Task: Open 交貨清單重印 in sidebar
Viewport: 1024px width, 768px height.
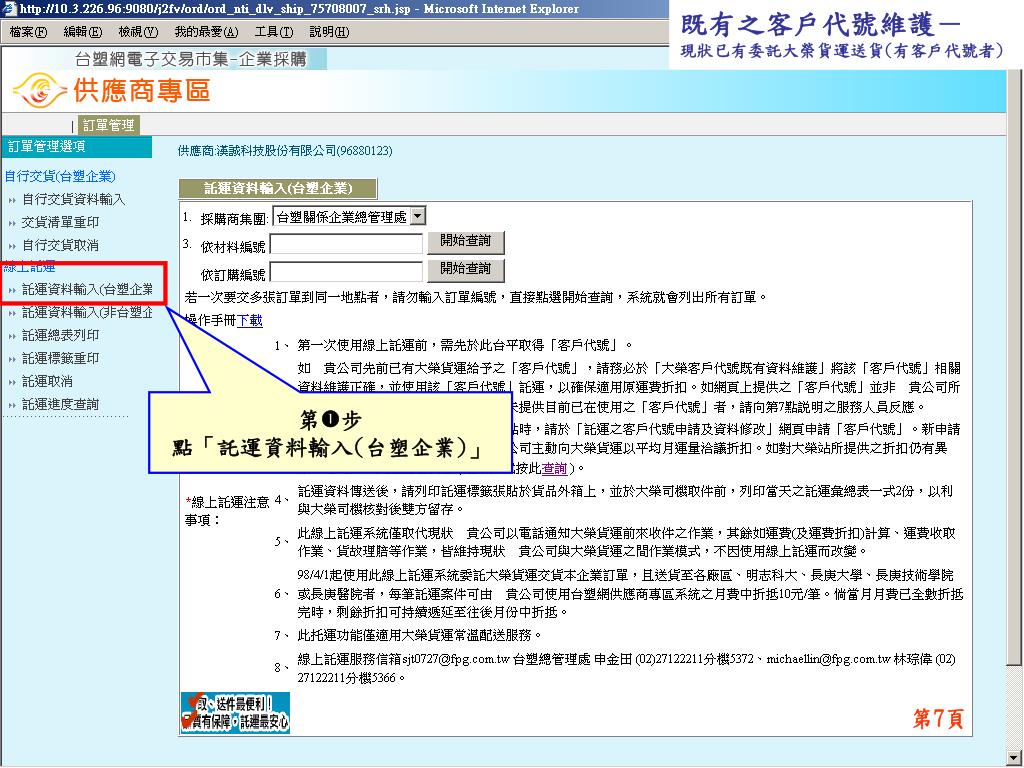Action: 60,222
